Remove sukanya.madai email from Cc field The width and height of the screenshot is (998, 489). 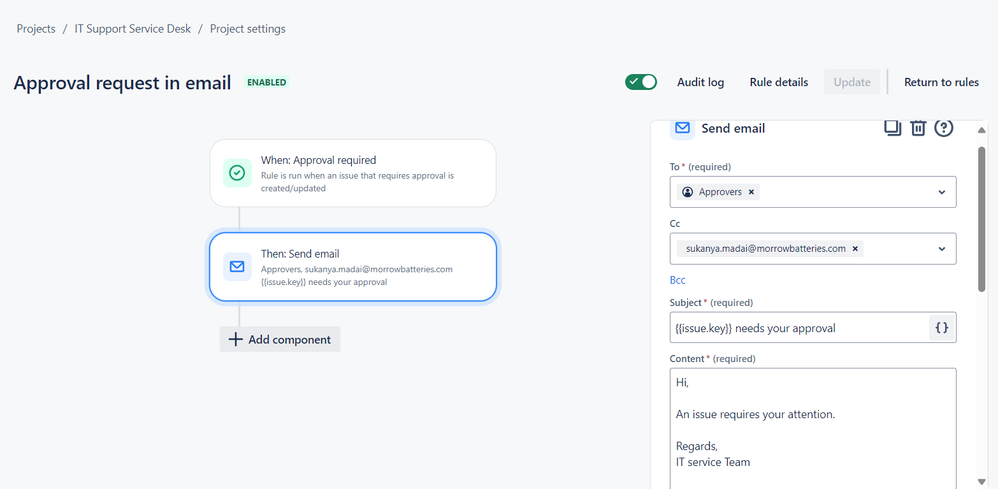[x=855, y=249]
